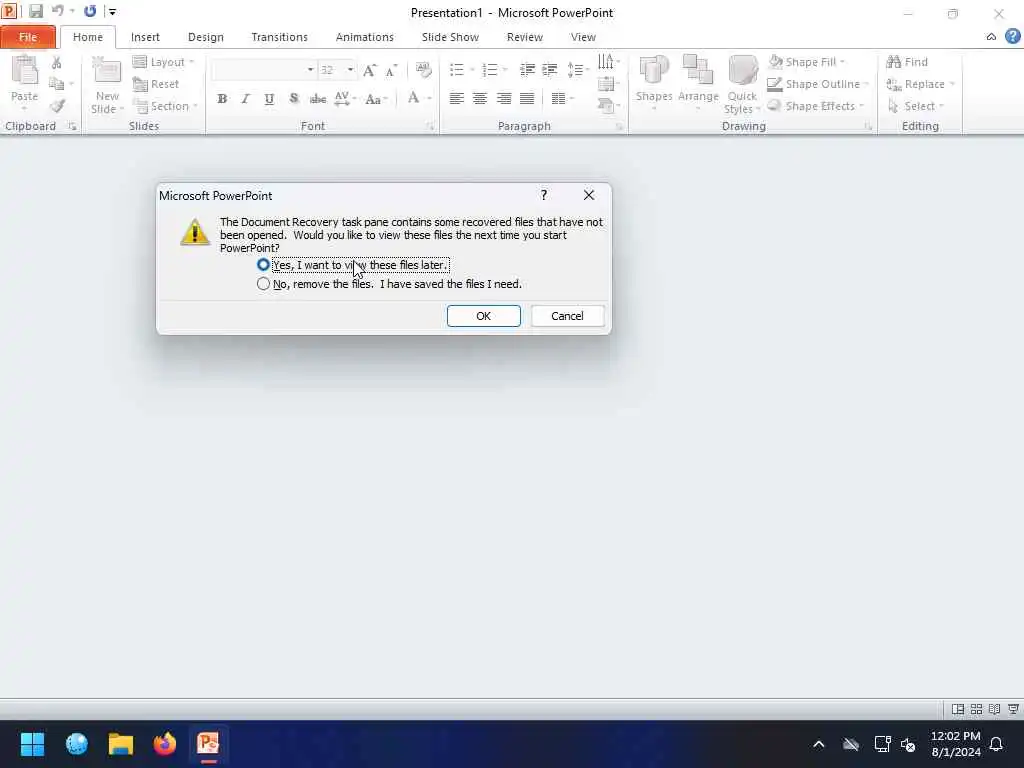Open the Review tab

pyautogui.click(x=524, y=37)
